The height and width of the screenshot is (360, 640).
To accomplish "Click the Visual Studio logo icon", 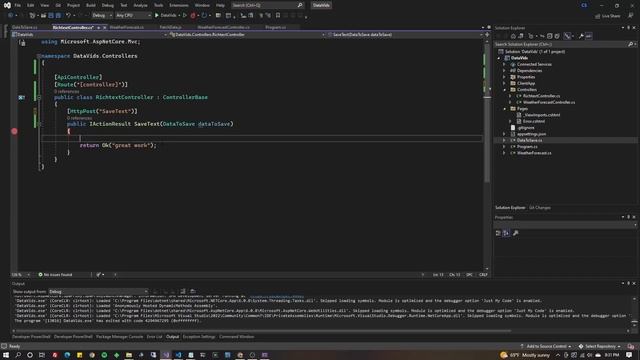I will point(7,5).
